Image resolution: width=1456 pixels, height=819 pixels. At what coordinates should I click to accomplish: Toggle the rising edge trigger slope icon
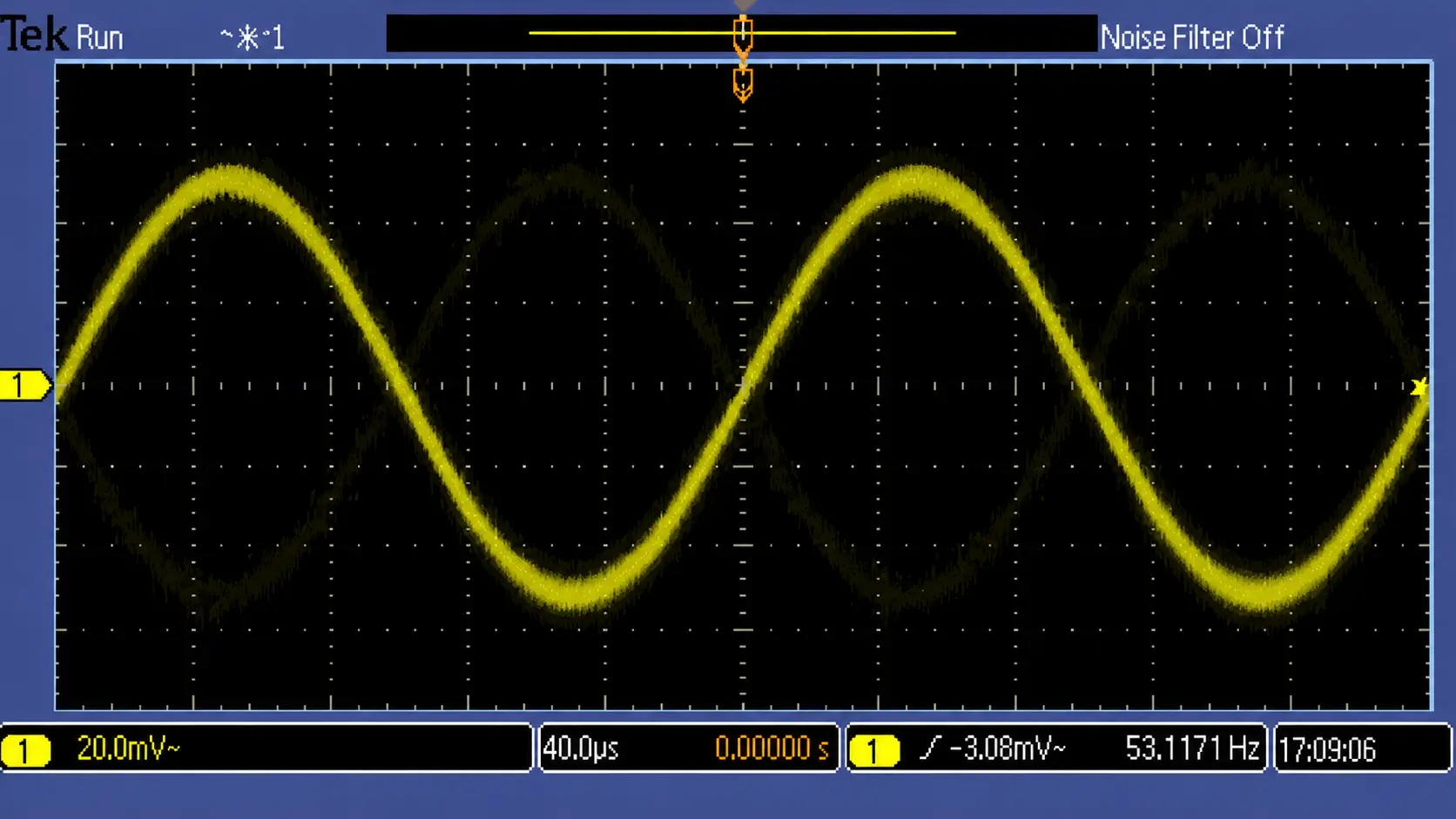[x=931, y=748]
